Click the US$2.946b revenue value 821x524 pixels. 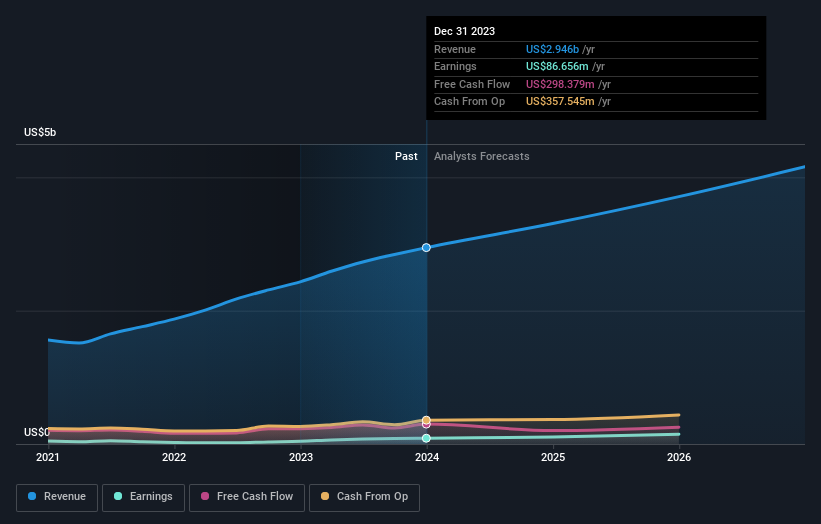pos(552,49)
